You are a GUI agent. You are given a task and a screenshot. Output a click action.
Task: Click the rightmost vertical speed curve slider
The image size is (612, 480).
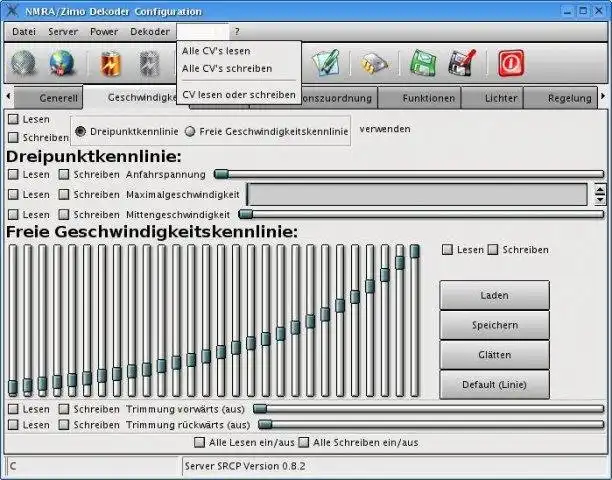pos(415,320)
